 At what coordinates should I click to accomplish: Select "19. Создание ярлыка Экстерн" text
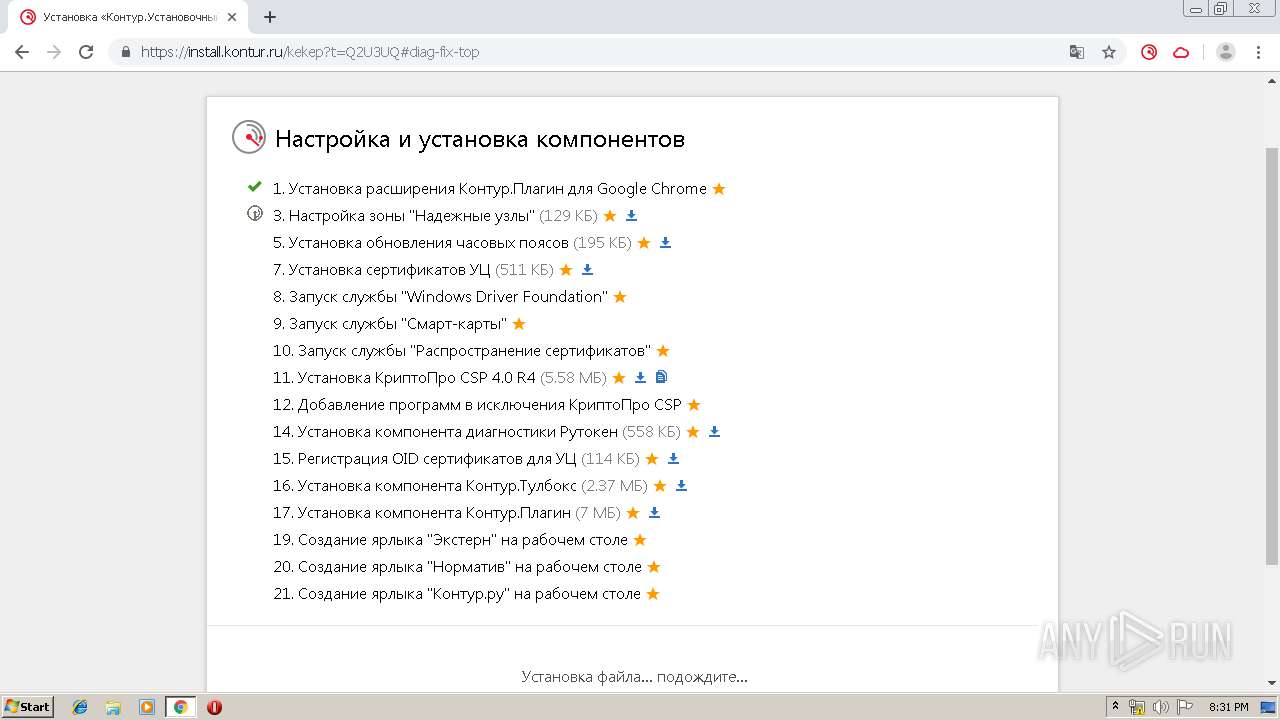coord(450,539)
